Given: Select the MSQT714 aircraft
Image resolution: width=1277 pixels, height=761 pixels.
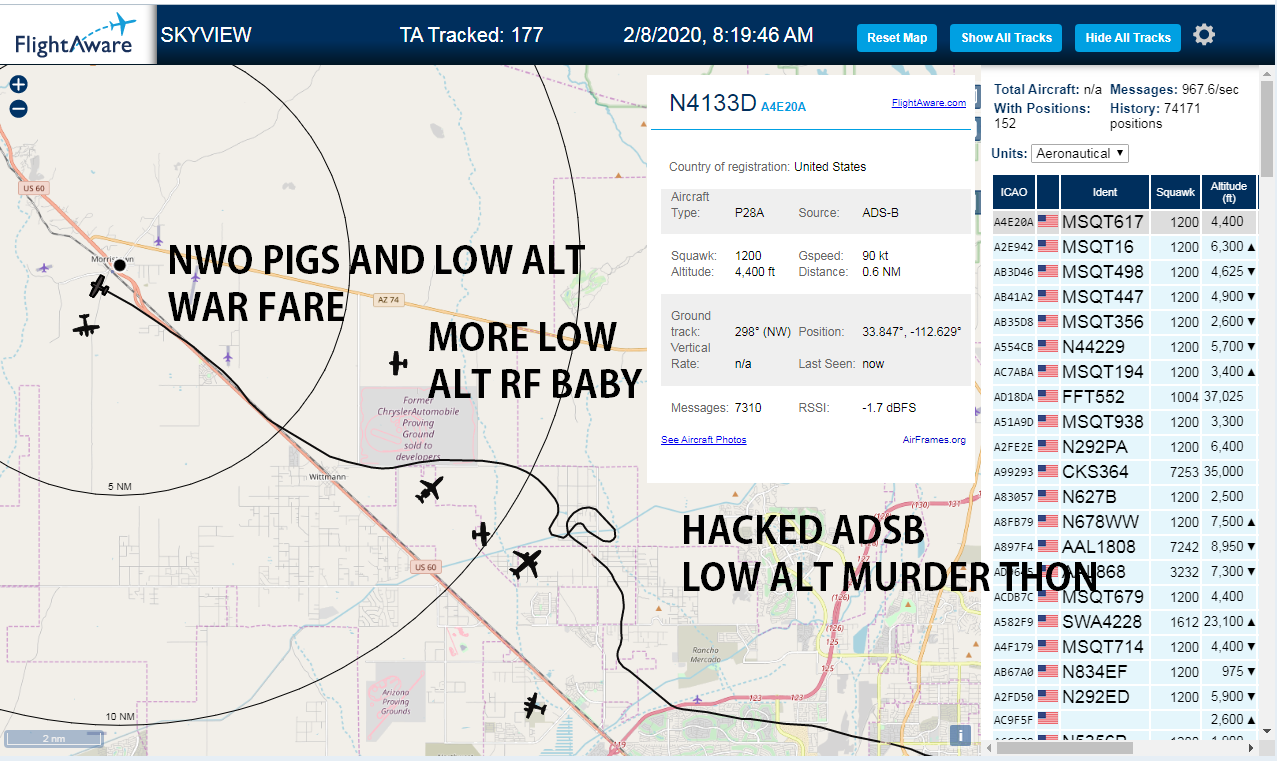Looking at the screenshot, I should click(x=1124, y=647).
